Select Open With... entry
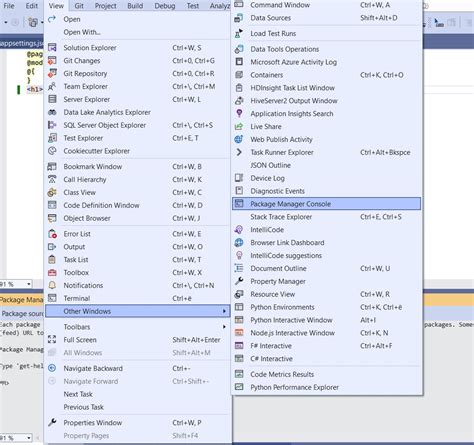The image size is (474, 445). tap(137, 32)
